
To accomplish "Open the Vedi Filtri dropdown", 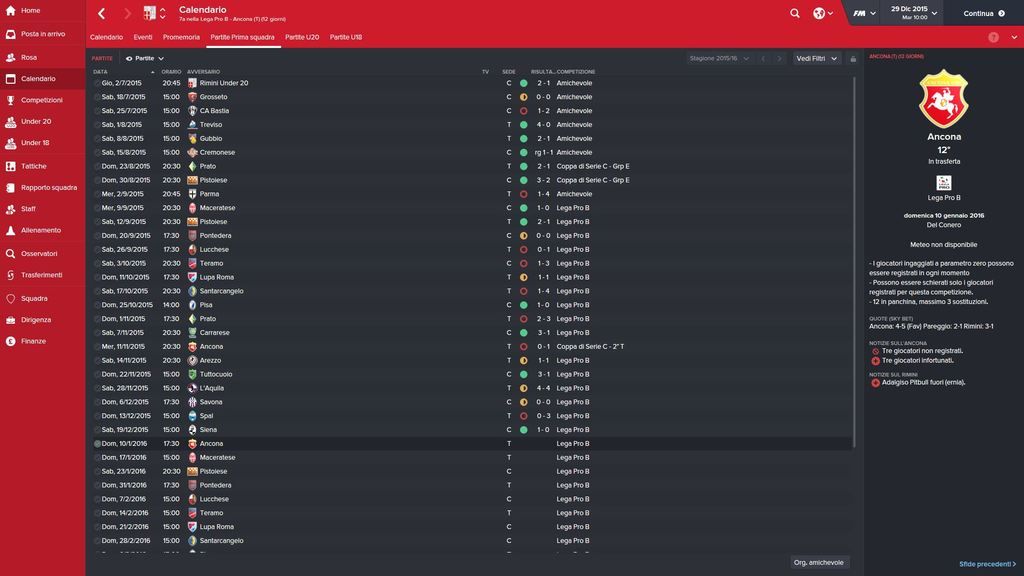I will coord(816,58).
